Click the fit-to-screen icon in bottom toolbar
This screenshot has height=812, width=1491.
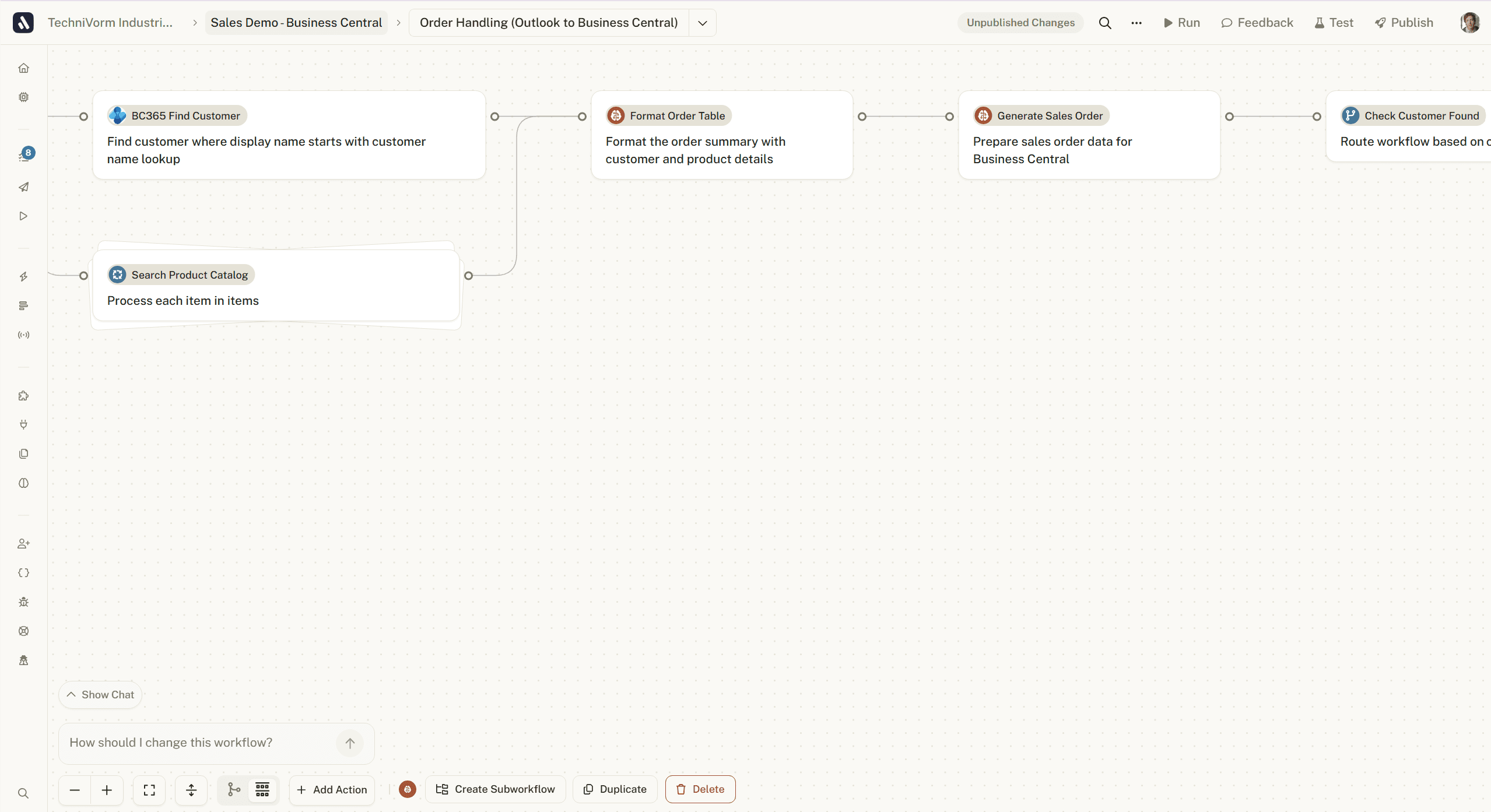149,790
